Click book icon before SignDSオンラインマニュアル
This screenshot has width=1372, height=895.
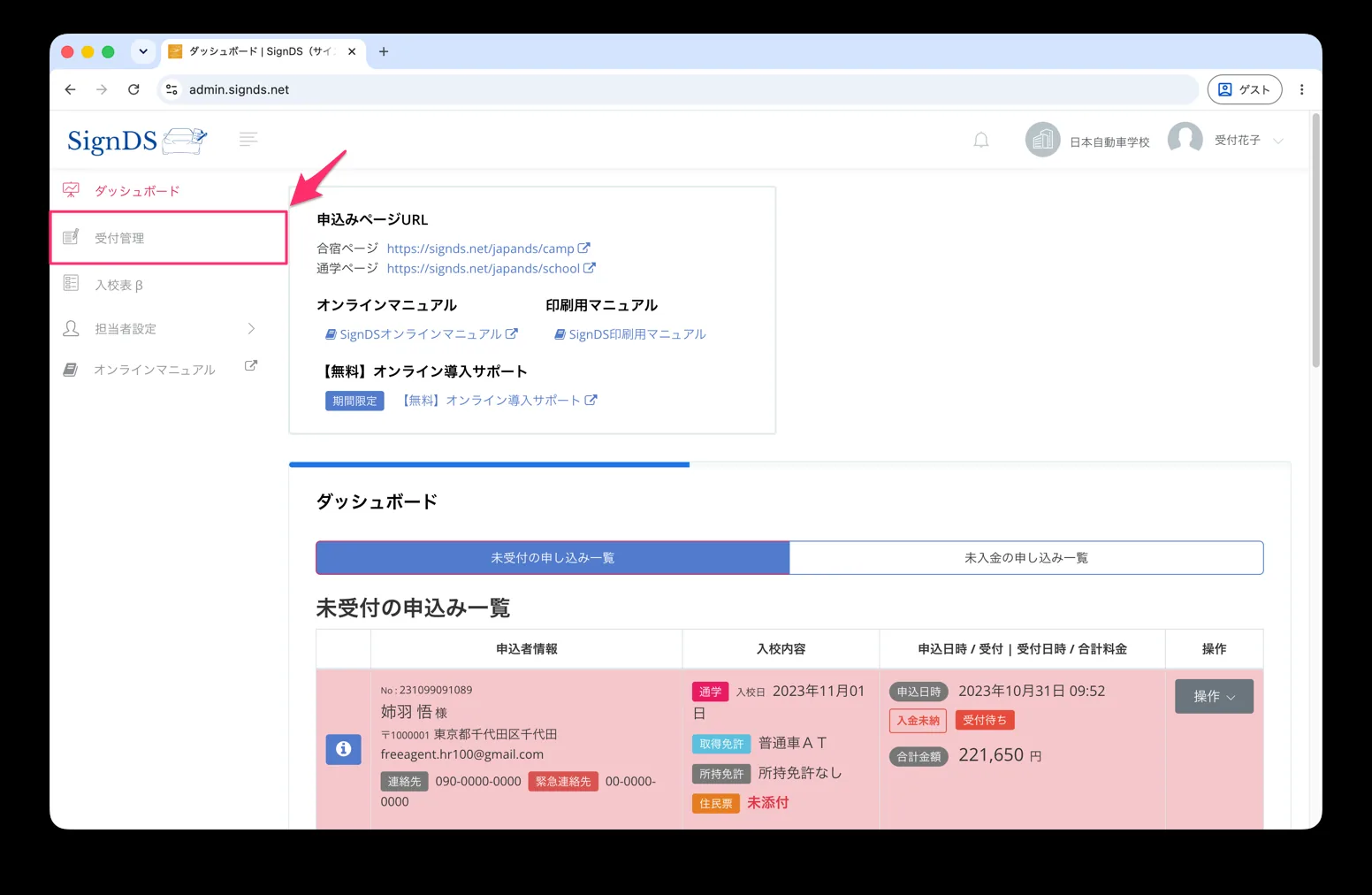point(331,334)
